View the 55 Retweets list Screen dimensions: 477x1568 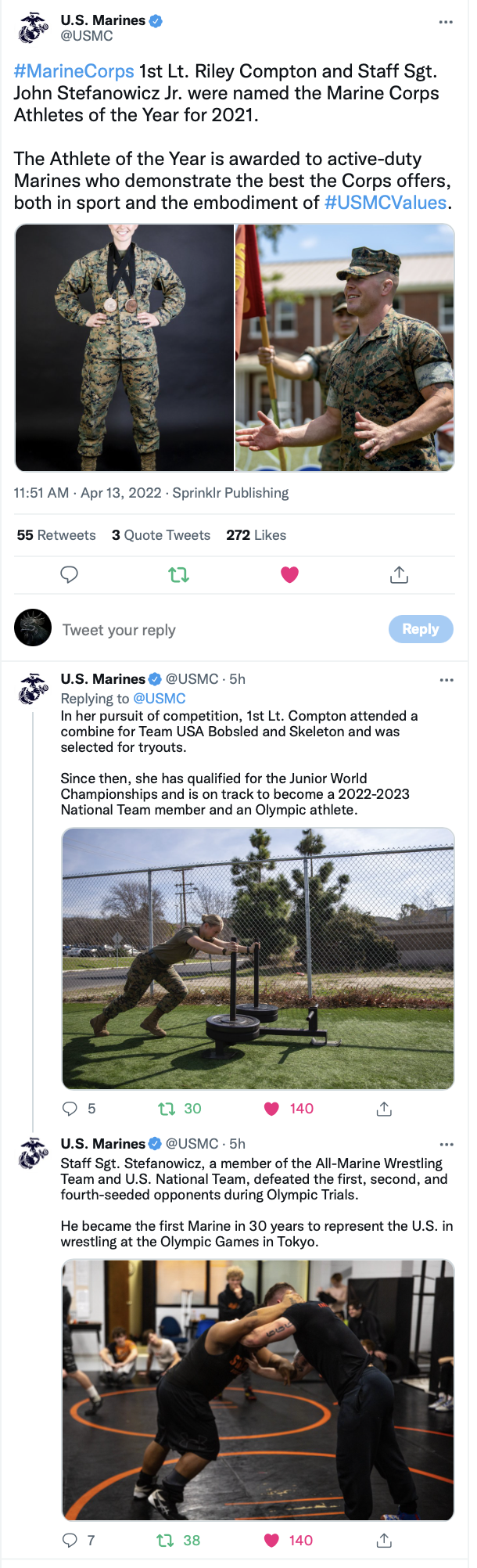[56, 535]
